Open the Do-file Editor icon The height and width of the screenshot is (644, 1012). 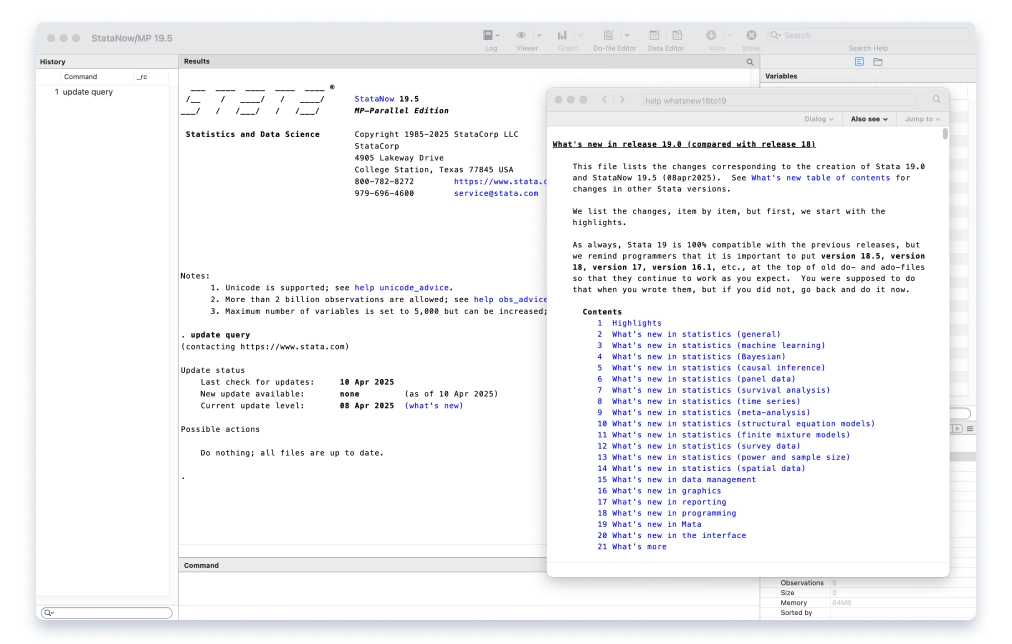click(x=608, y=35)
